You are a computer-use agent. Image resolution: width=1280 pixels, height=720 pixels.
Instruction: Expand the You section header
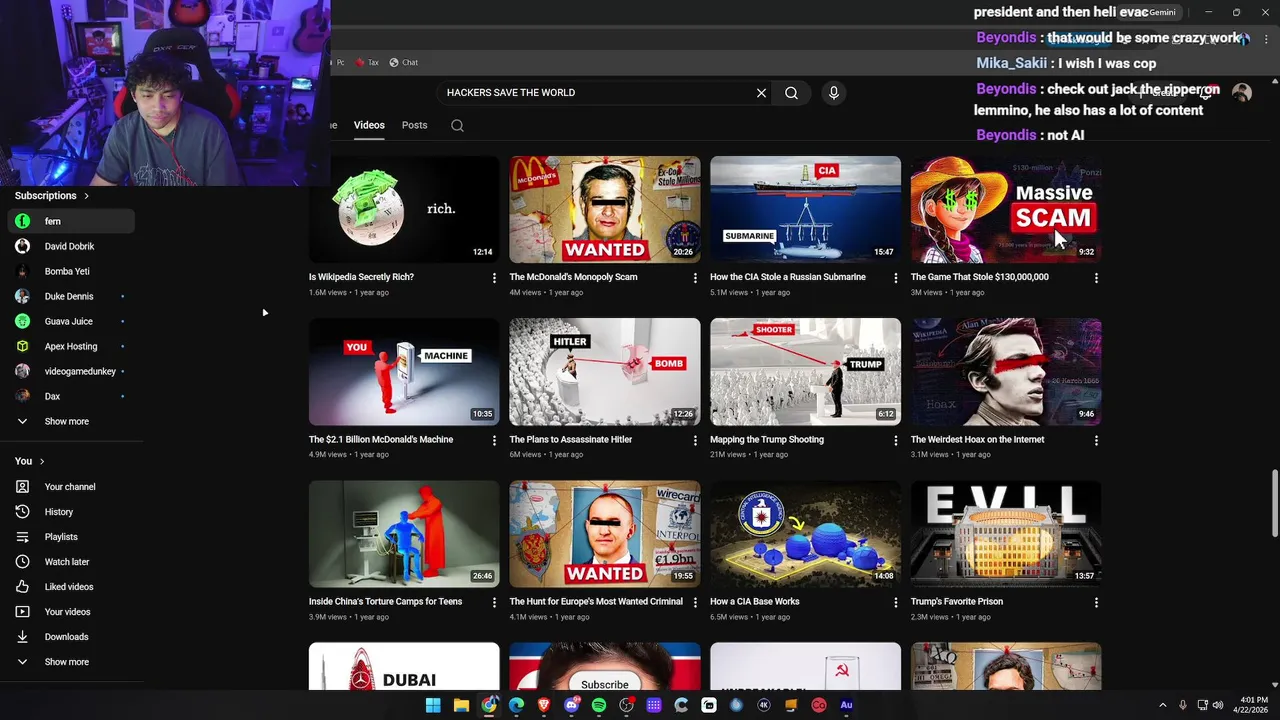click(x=30, y=461)
